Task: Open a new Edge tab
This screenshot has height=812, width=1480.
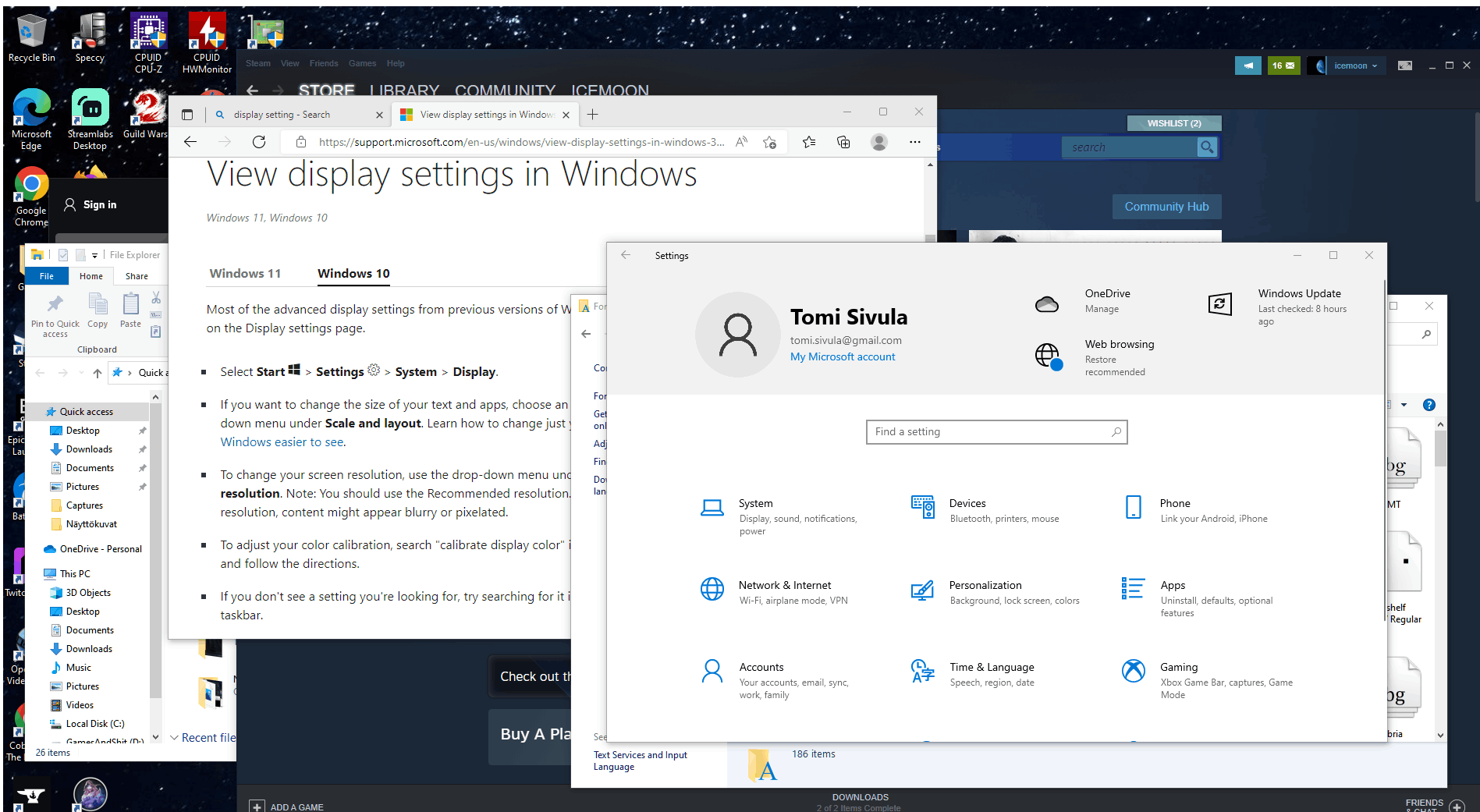Action: (593, 115)
